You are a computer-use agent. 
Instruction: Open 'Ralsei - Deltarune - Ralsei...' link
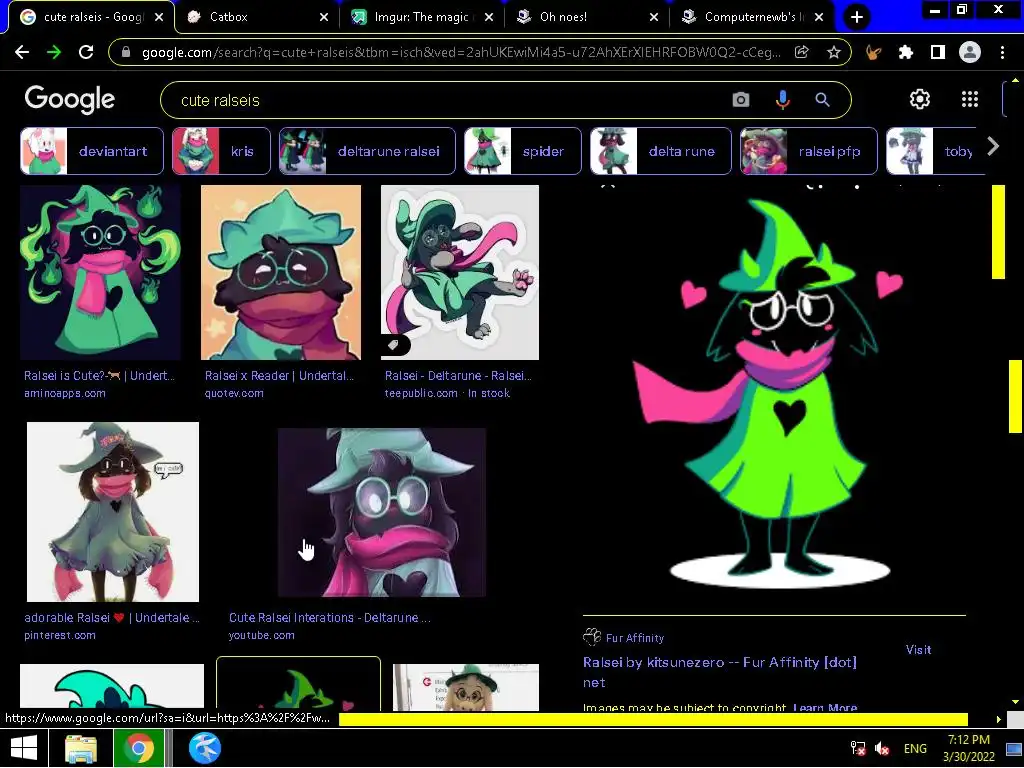click(x=458, y=376)
